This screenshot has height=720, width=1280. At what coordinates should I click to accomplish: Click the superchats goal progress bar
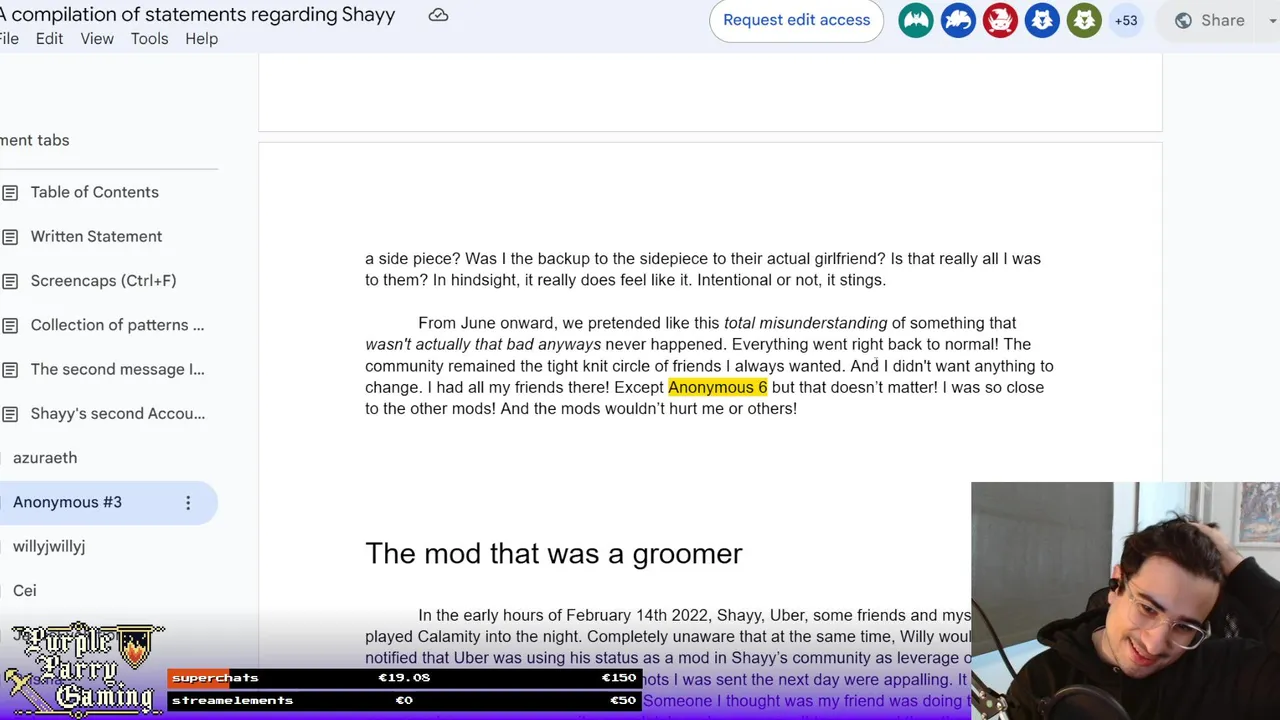point(404,677)
